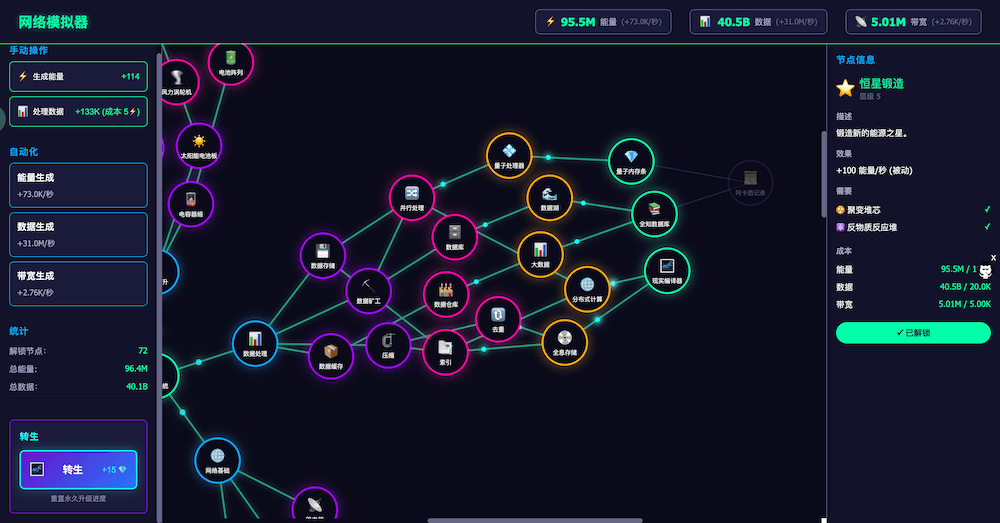Select the 量子内存条 diamond node
The height and width of the screenshot is (523, 1000).
(631, 161)
